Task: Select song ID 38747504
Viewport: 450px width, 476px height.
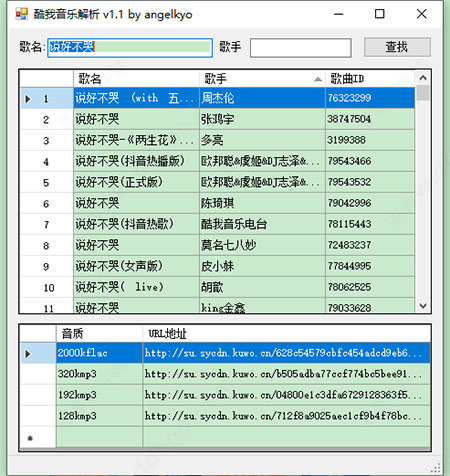Action: click(370, 119)
